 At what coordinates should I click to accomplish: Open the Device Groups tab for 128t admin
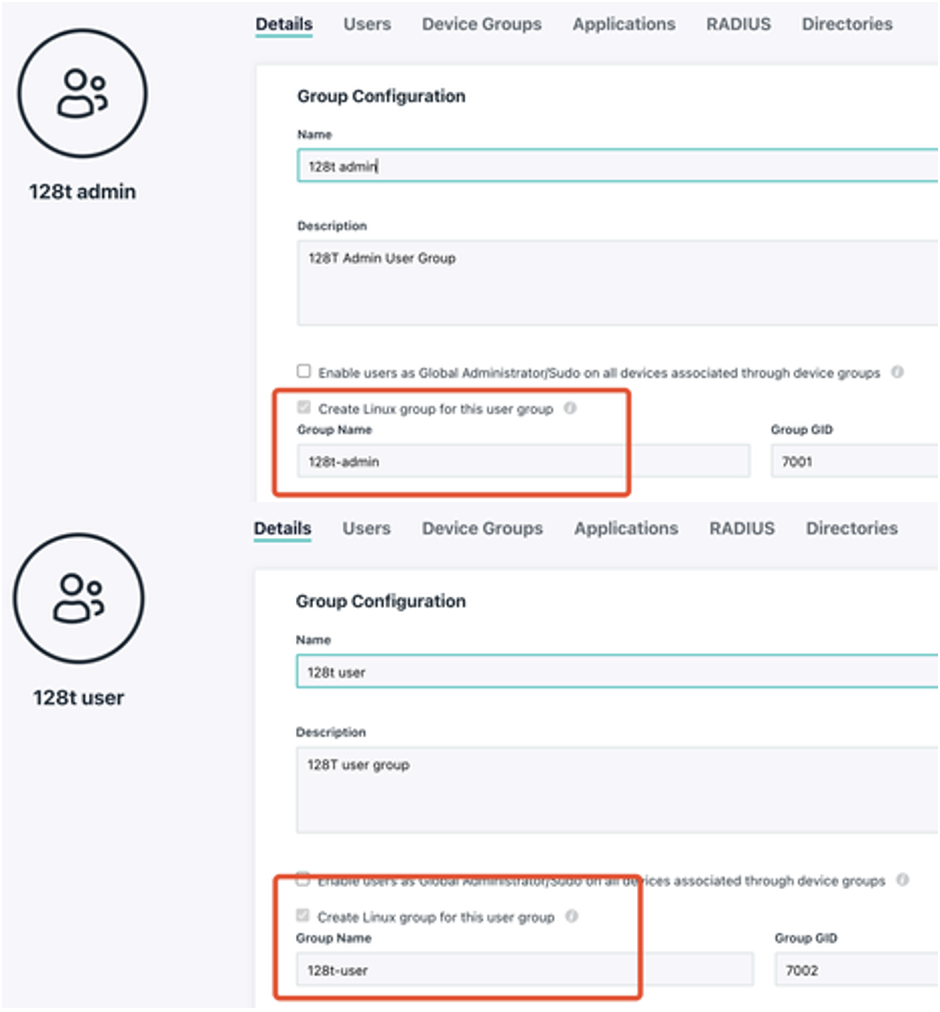click(482, 23)
